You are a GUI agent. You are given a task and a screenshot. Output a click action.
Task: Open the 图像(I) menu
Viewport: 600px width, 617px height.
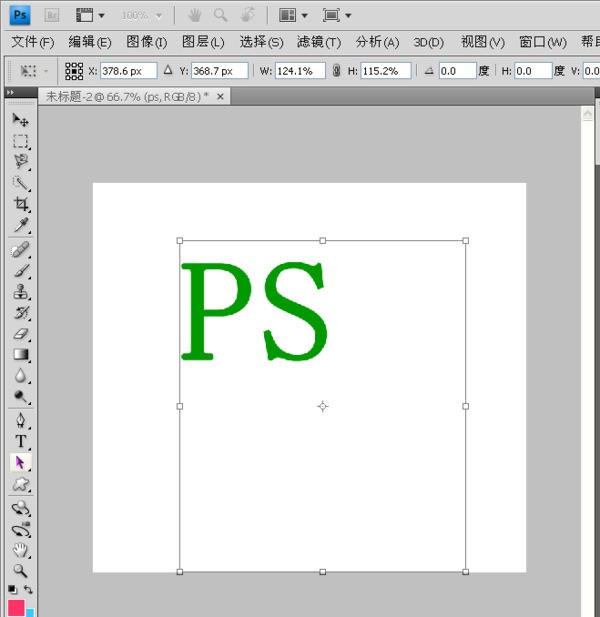tap(147, 42)
